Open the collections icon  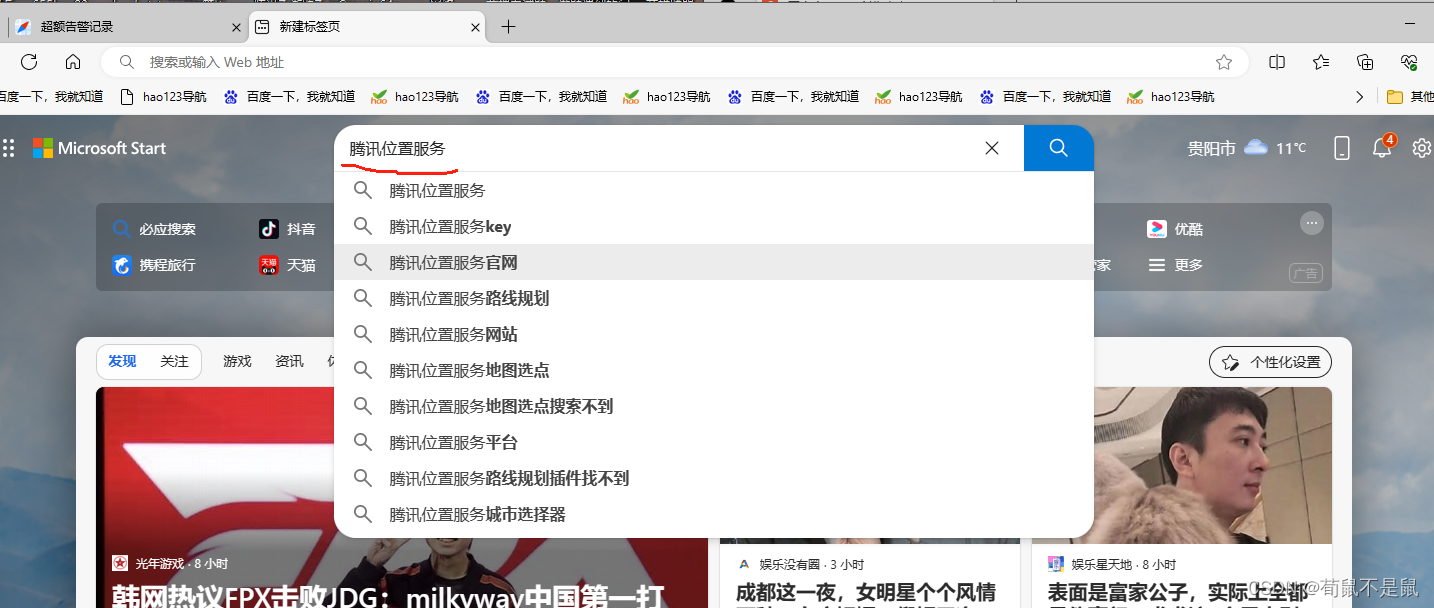click(1365, 62)
